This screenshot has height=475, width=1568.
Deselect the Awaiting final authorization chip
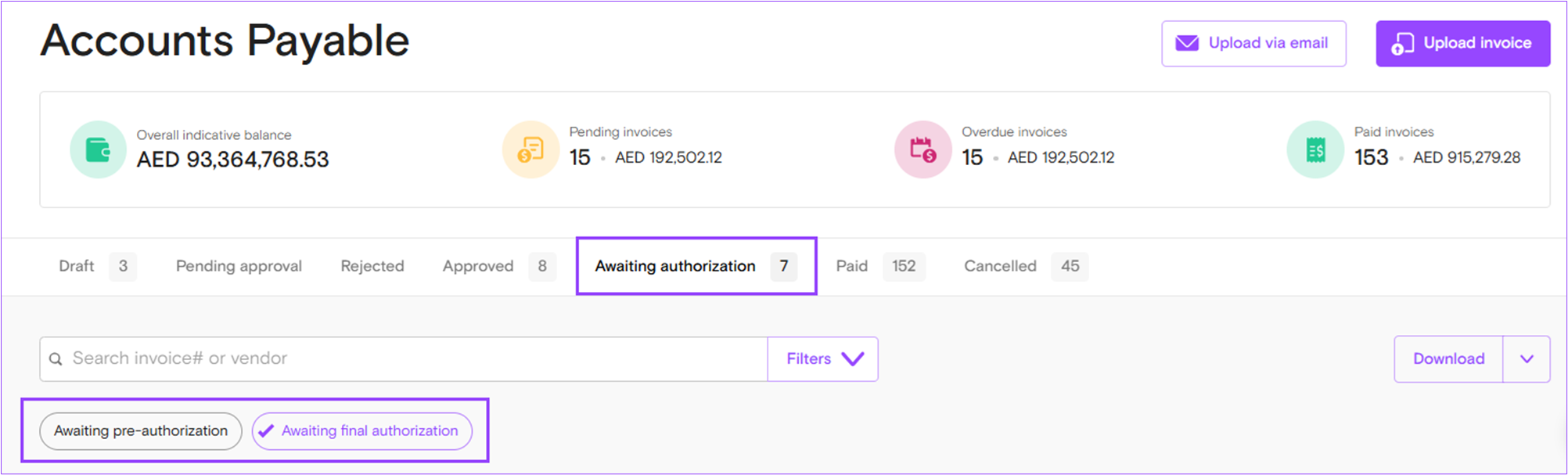(362, 431)
